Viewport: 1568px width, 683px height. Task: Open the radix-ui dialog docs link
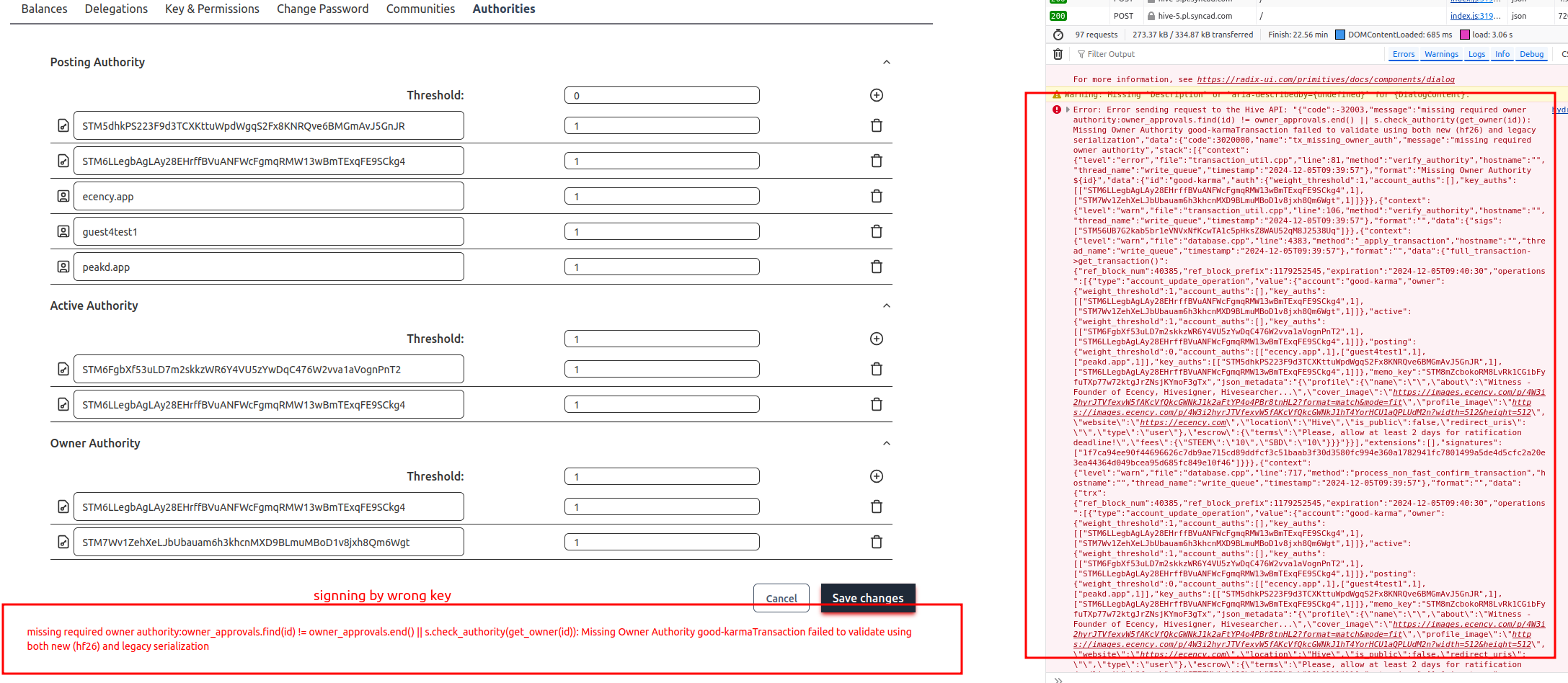coord(1325,80)
